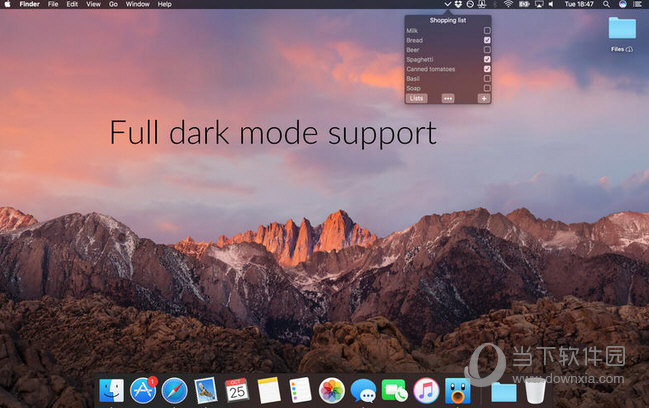
Task: Open the three-dots options button
Action: tap(448, 98)
